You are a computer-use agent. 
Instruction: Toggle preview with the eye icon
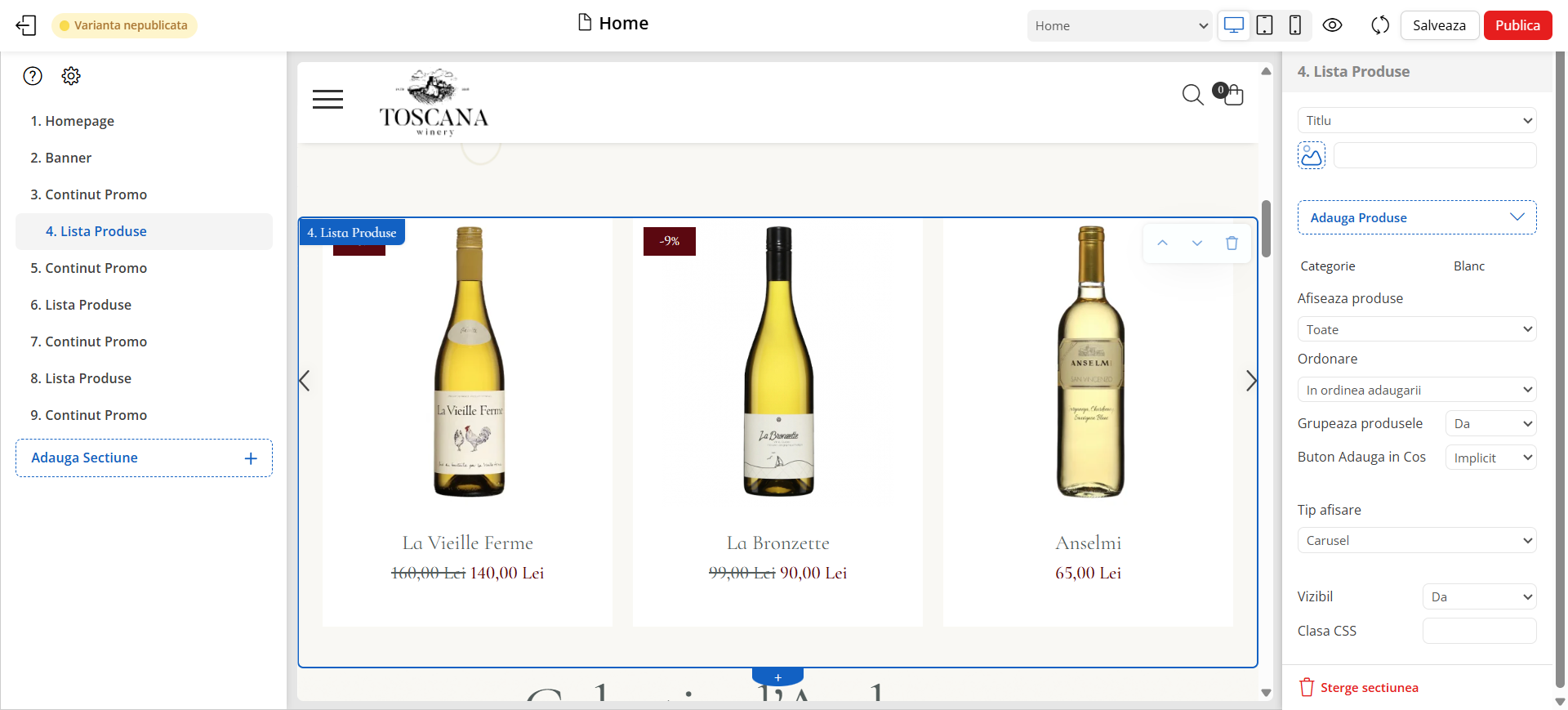coord(1332,25)
